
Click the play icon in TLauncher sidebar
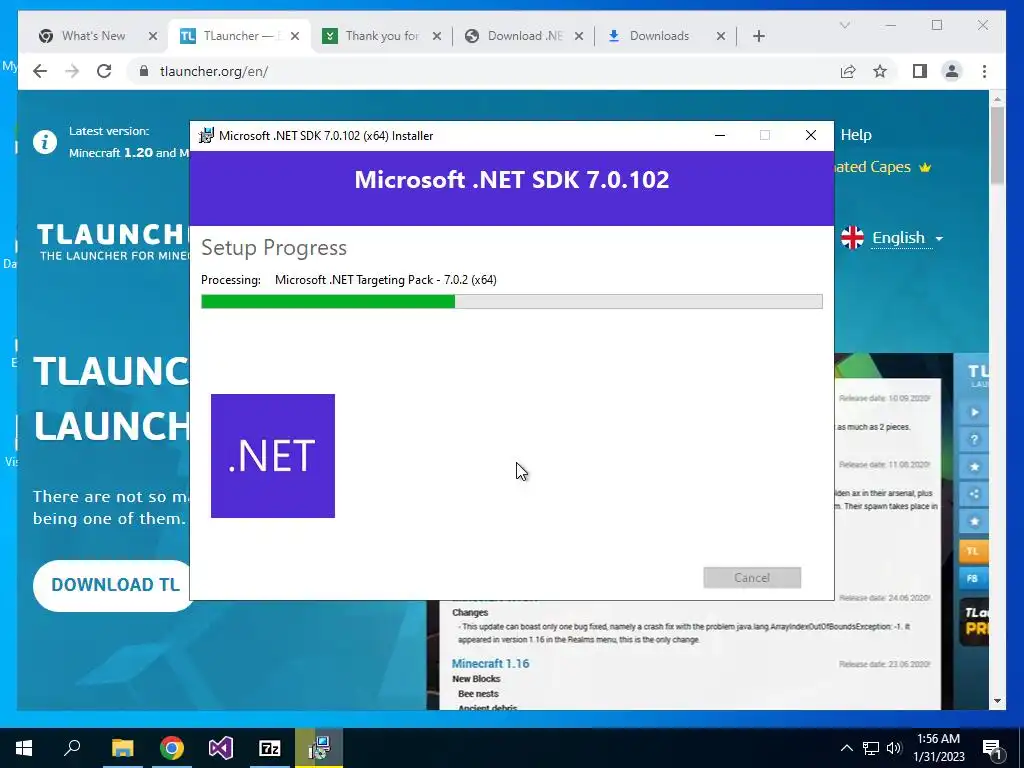(974, 412)
